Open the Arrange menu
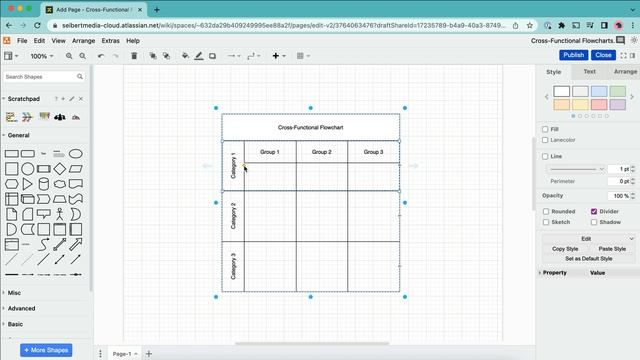Viewport: 640px width, 360px height. pyautogui.click(x=83, y=41)
